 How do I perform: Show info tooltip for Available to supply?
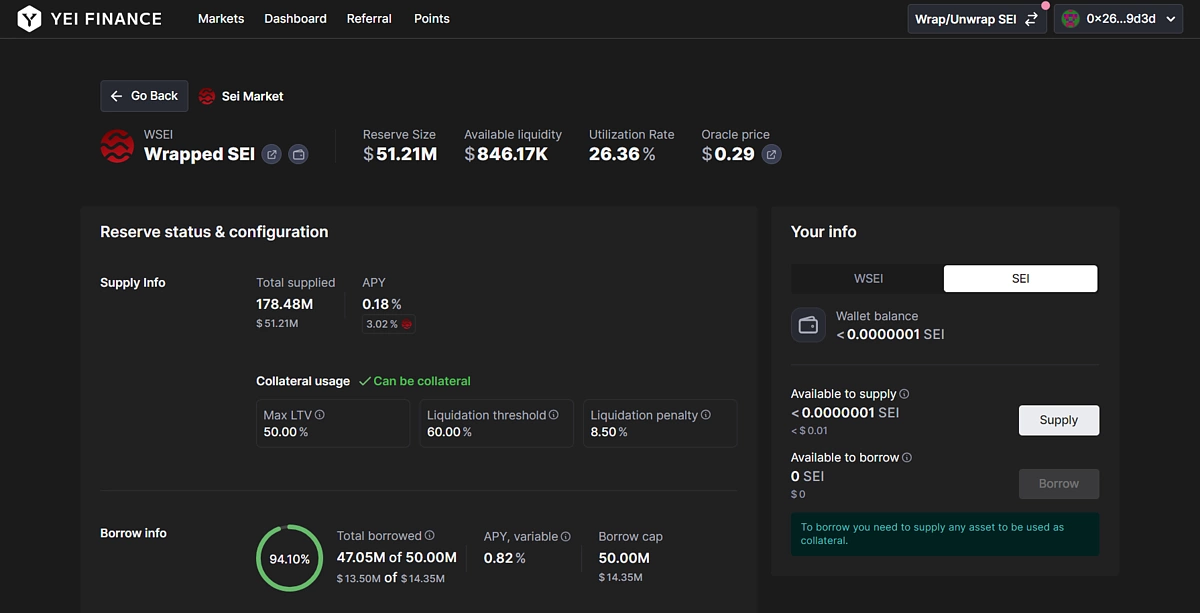click(x=904, y=394)
